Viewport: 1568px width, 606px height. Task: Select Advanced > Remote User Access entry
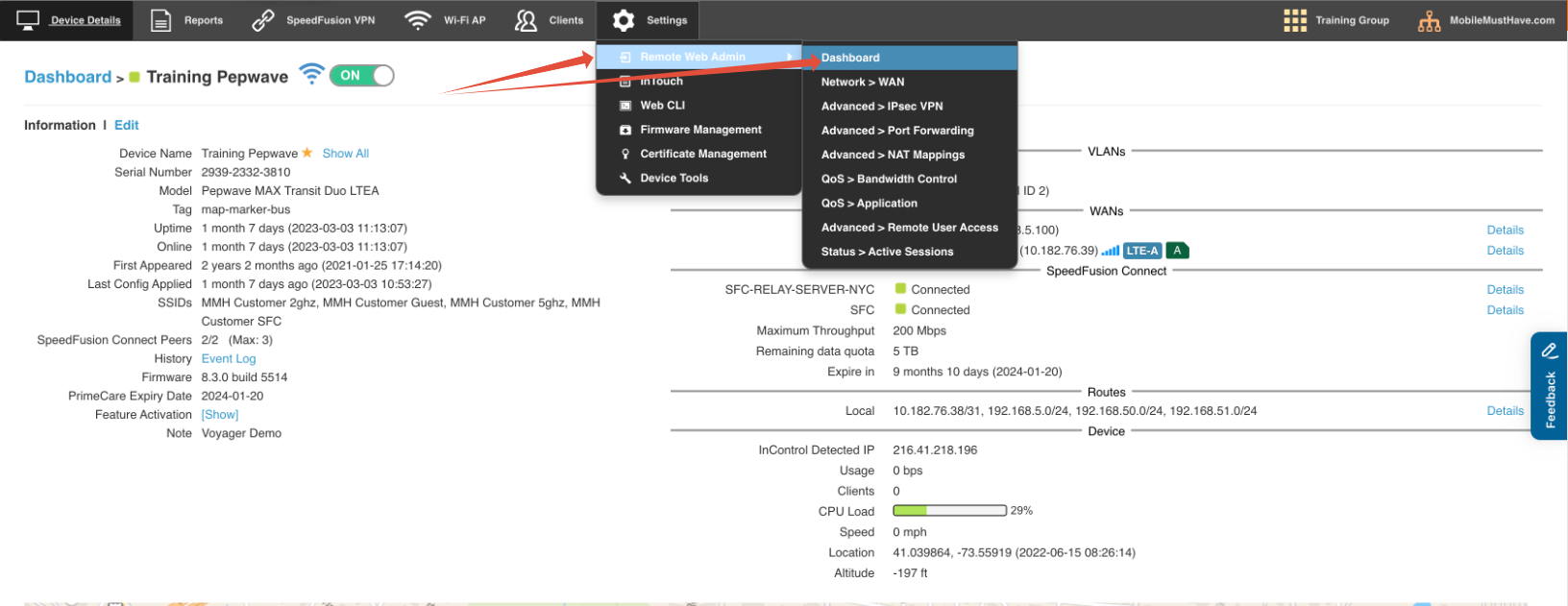(x=910, y=228)
